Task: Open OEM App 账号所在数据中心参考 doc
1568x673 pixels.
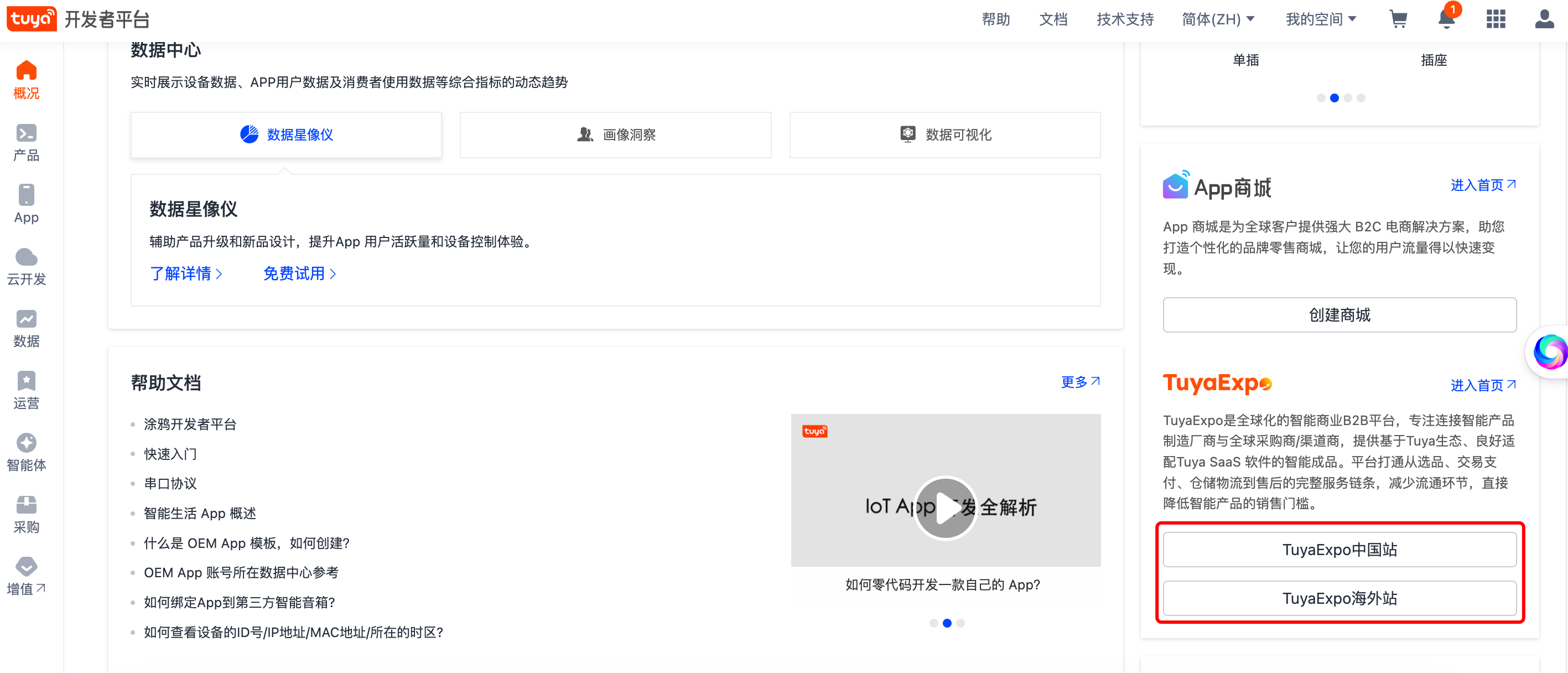Action: [241, 572]
